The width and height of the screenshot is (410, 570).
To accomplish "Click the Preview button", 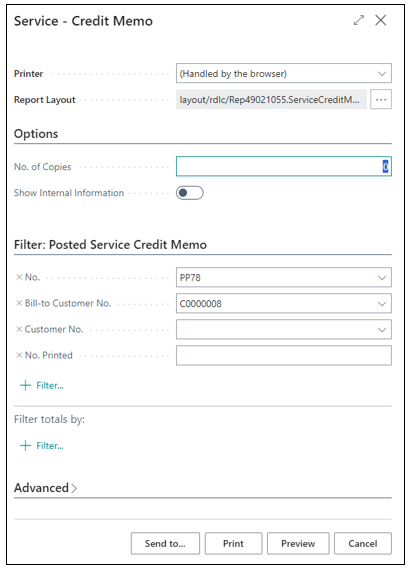I will pos(298,543).
